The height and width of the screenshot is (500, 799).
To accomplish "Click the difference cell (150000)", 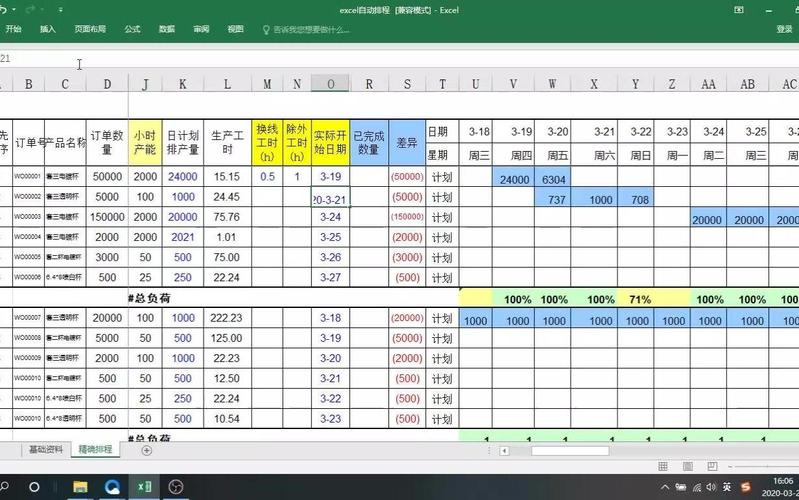I will [407, 217].
